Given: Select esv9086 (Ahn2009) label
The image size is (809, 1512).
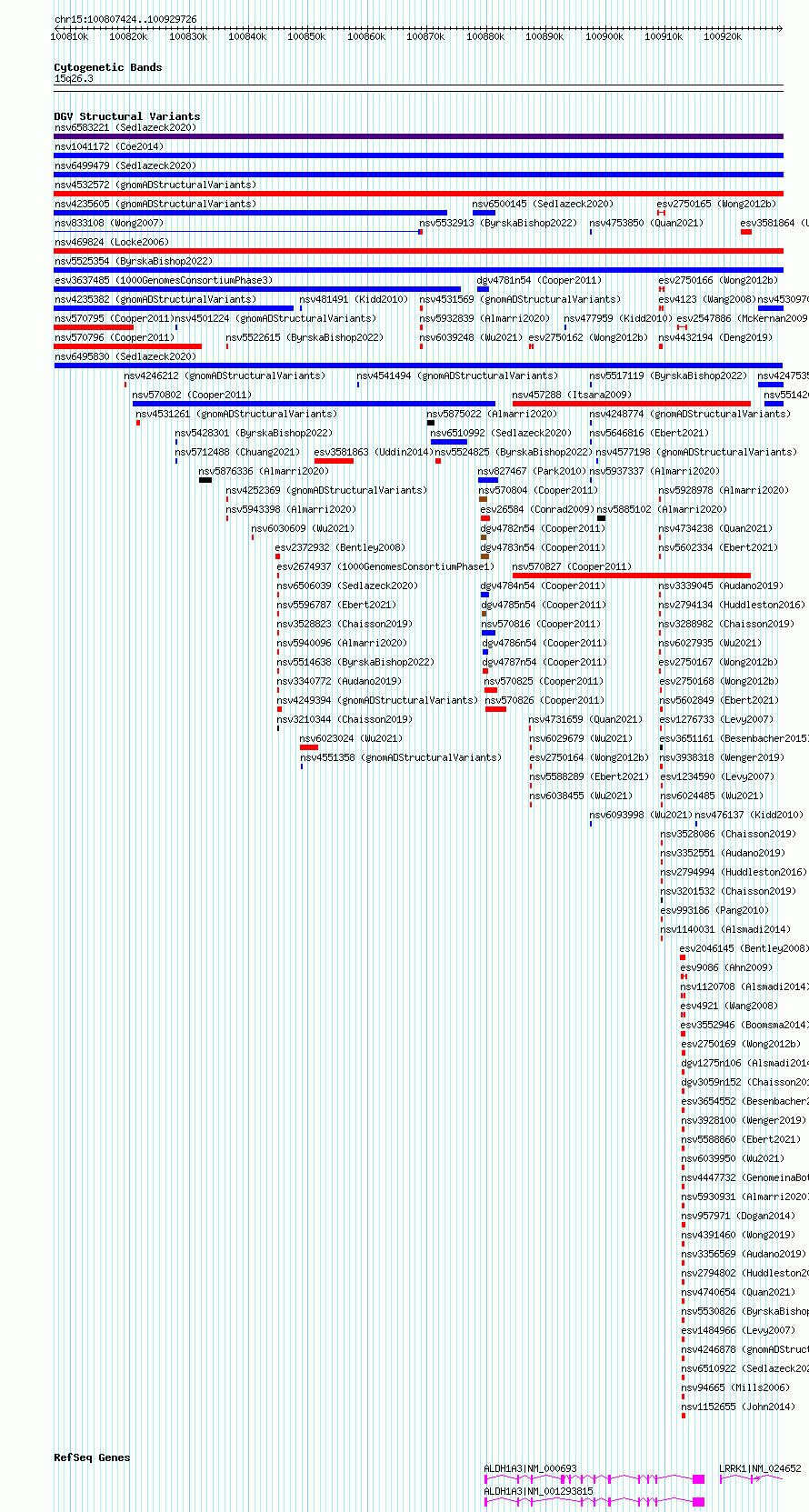Looking at the screenshot, I should coord(725,967).
